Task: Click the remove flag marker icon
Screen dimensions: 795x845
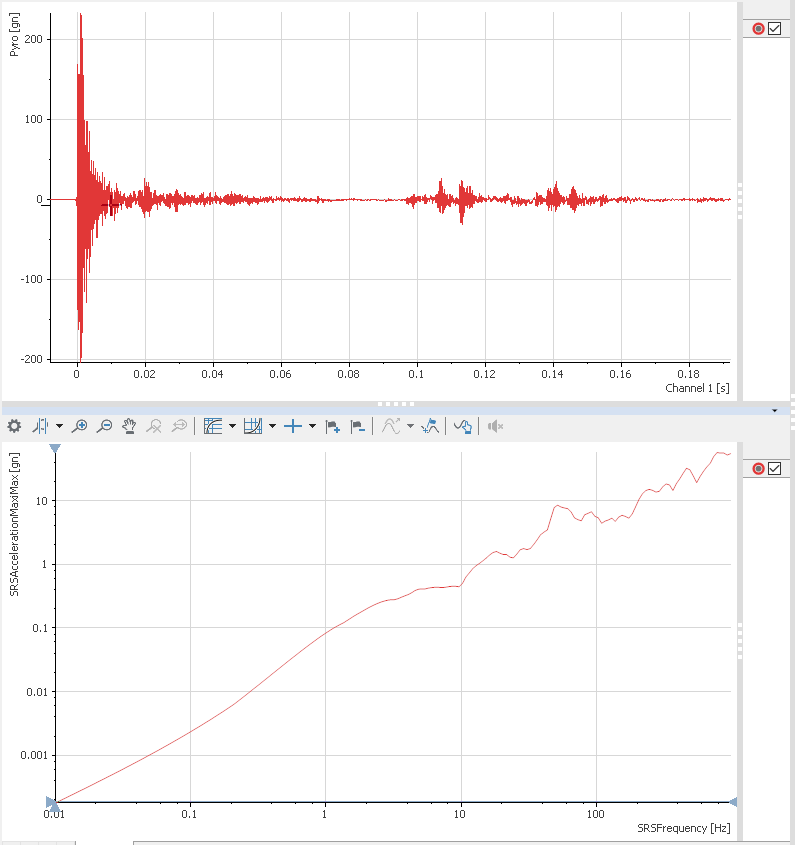Action: coord(358,426)
